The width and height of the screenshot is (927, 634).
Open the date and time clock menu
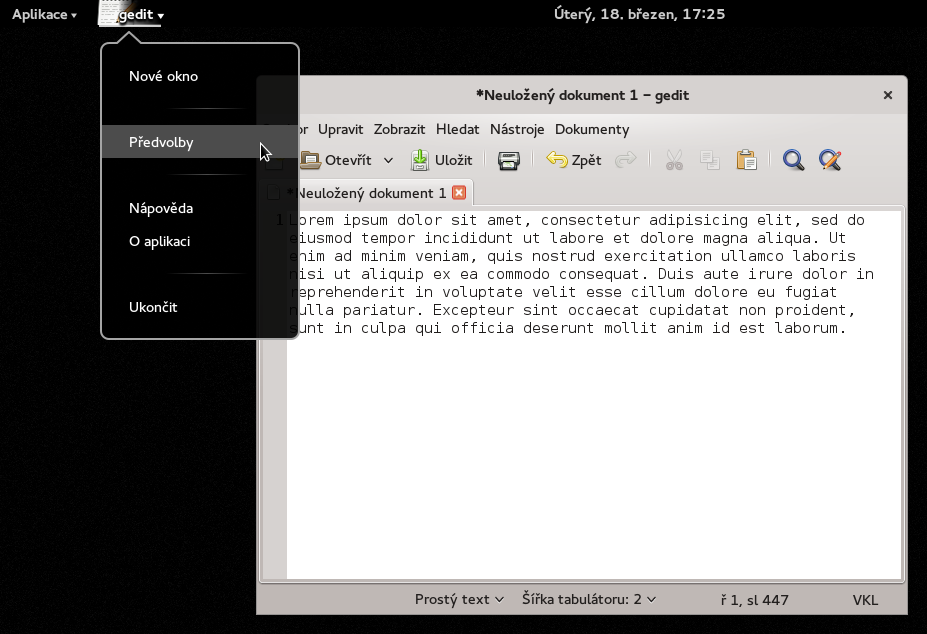639,14
